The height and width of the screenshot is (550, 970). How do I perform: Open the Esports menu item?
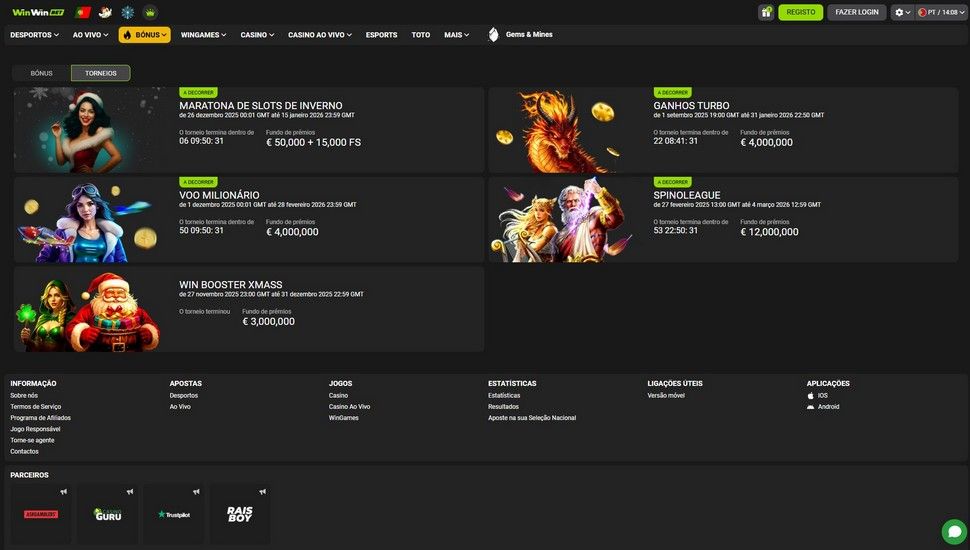[x=381, y=35]
